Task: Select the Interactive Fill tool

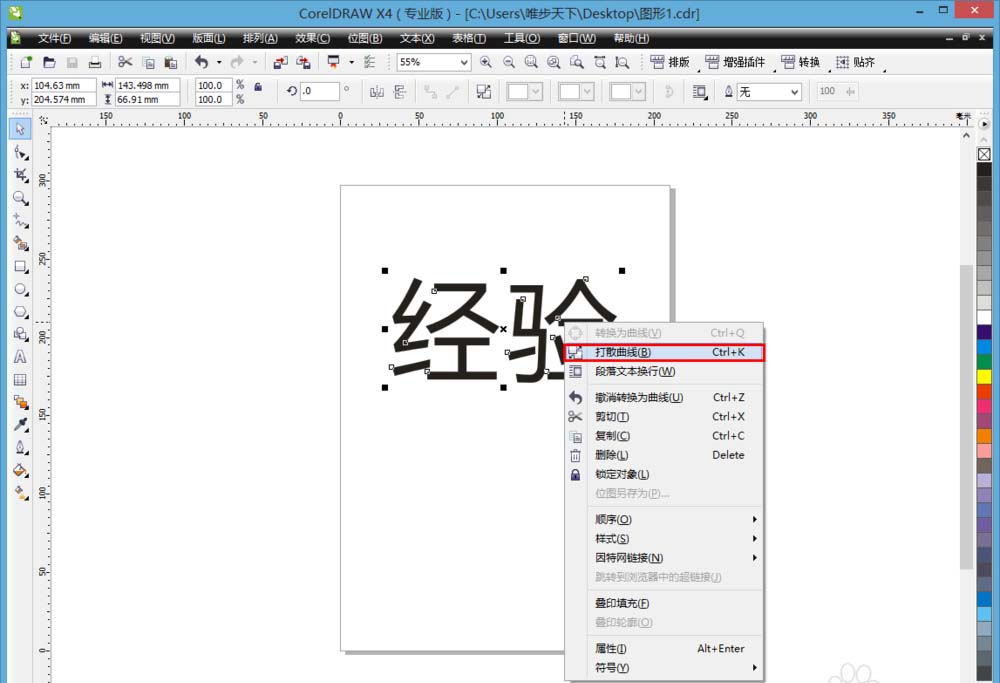Action: pos(20,493)
